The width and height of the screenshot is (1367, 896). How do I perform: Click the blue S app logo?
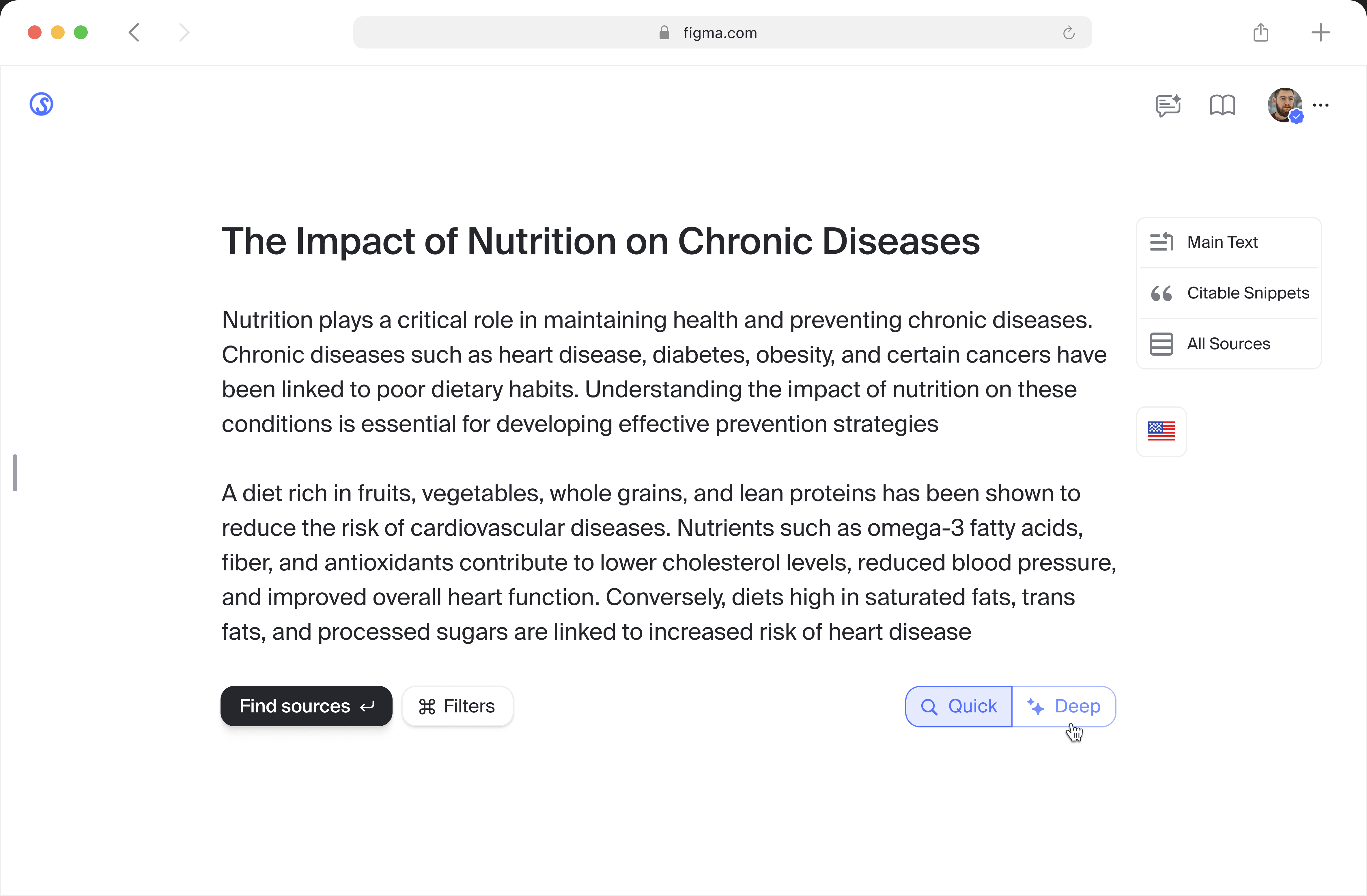click(41, 104)
